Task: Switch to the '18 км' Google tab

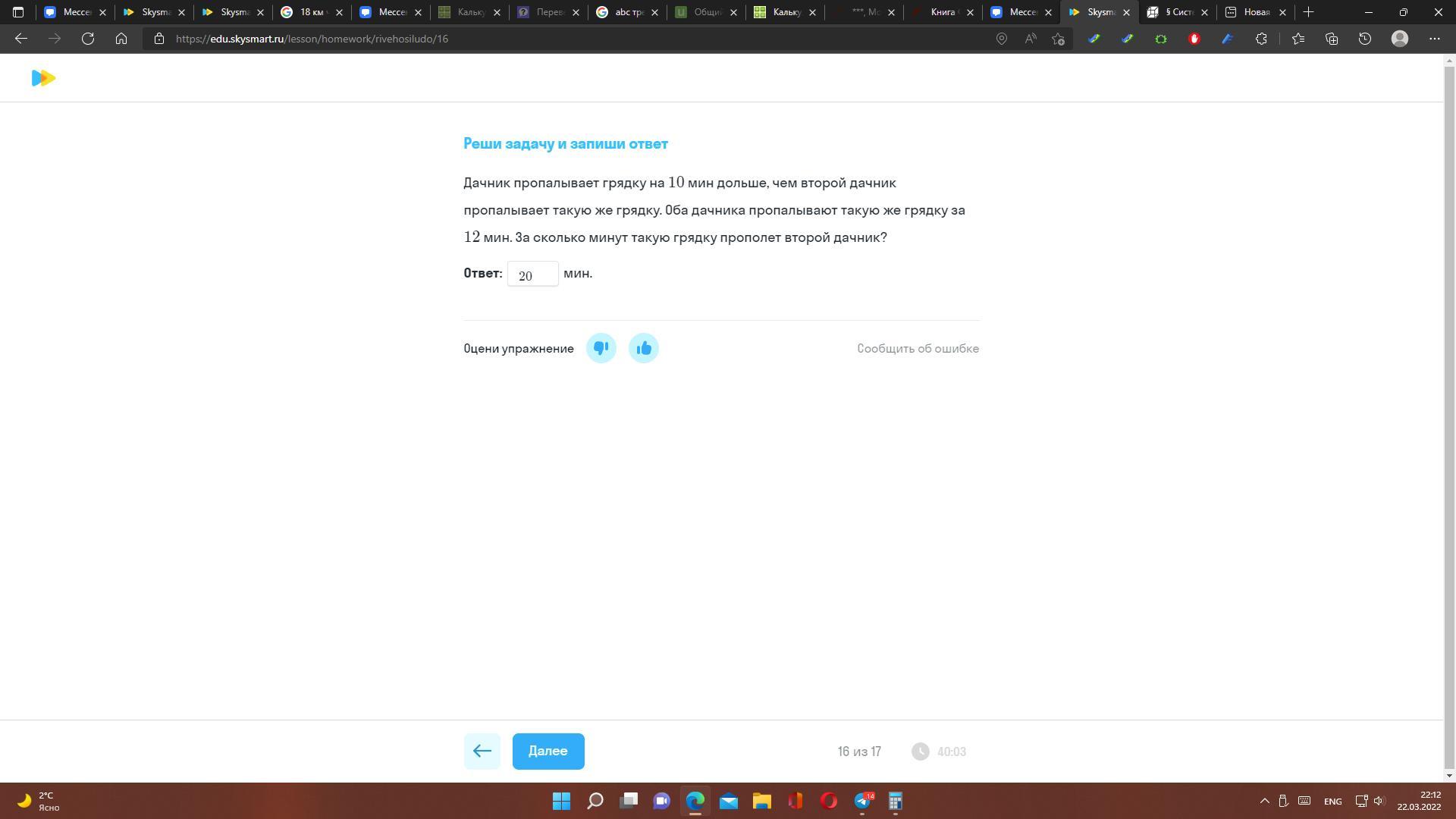Action: [311, 12]
